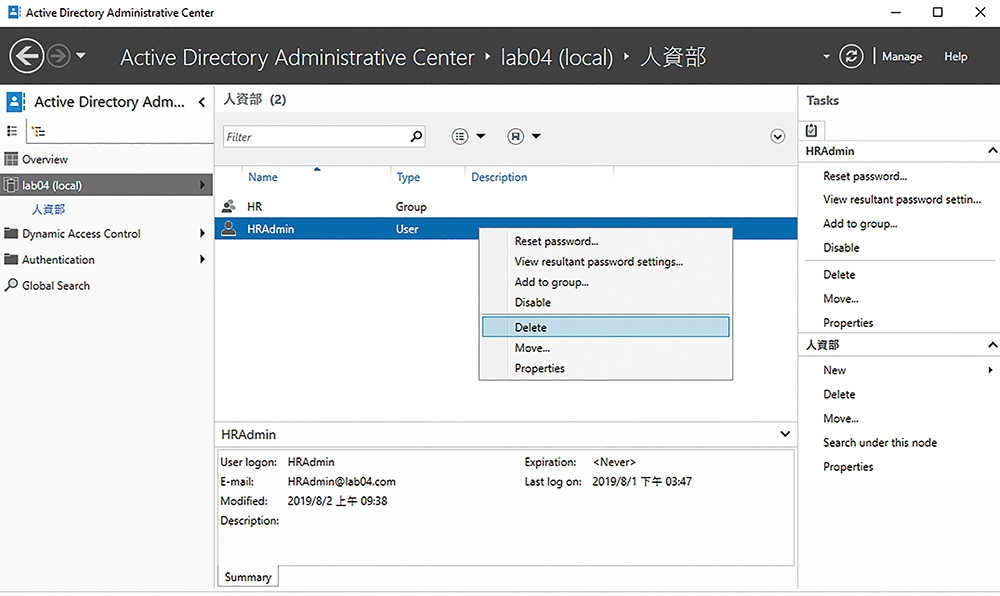This screenshot has width=1000, height=596.
Task: Click the Tasks pane clipboard icon
Action: (811, 130)
